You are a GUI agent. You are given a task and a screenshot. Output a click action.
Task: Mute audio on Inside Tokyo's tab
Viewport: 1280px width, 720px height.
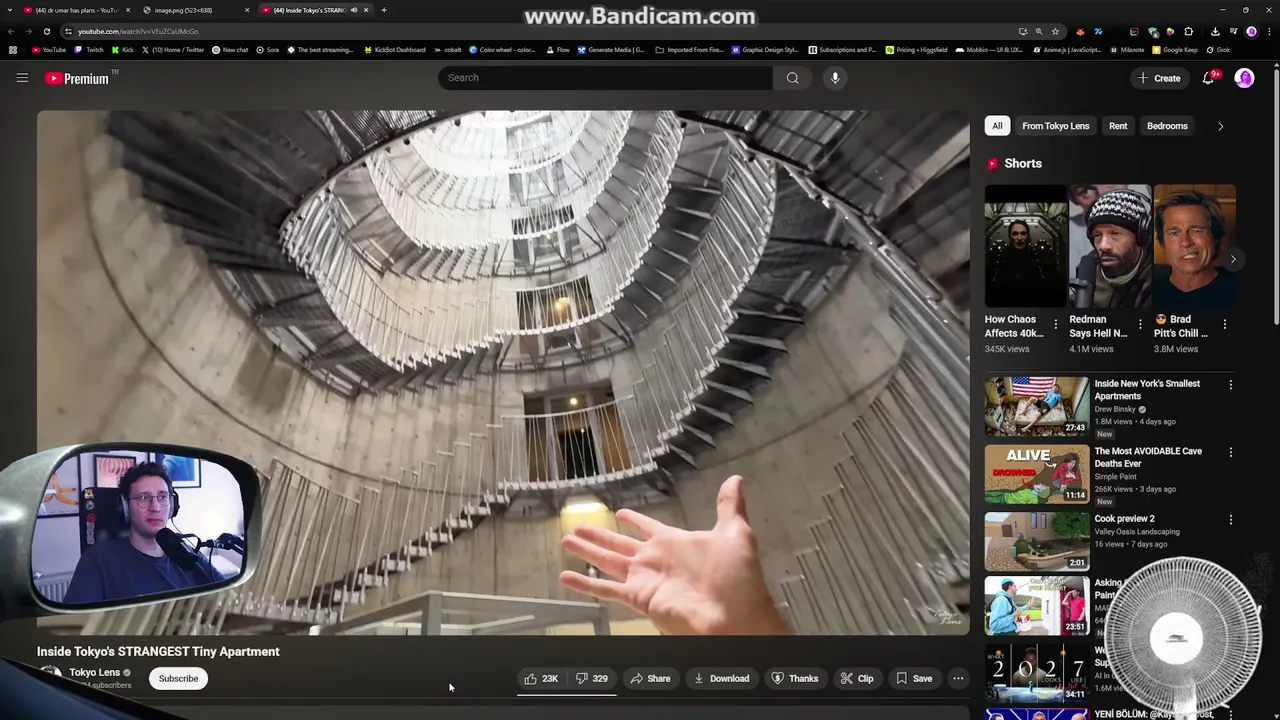(353, 10)
